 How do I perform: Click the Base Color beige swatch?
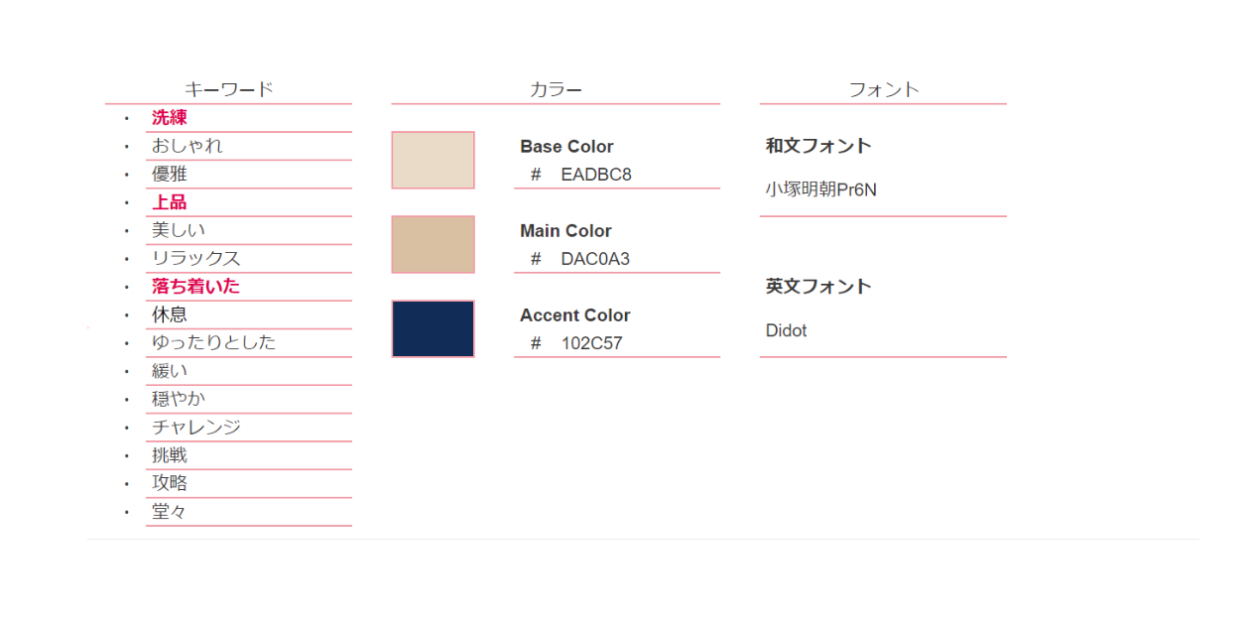point(433,160)
